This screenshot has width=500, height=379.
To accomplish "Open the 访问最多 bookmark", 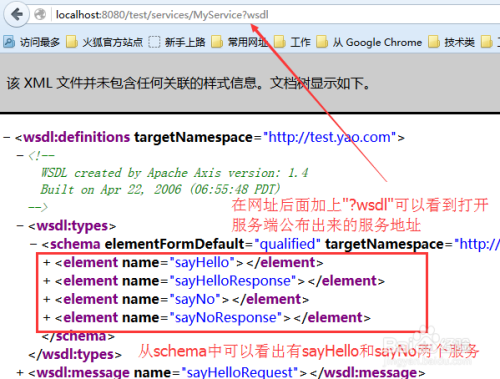I will [x=32, y=42].
